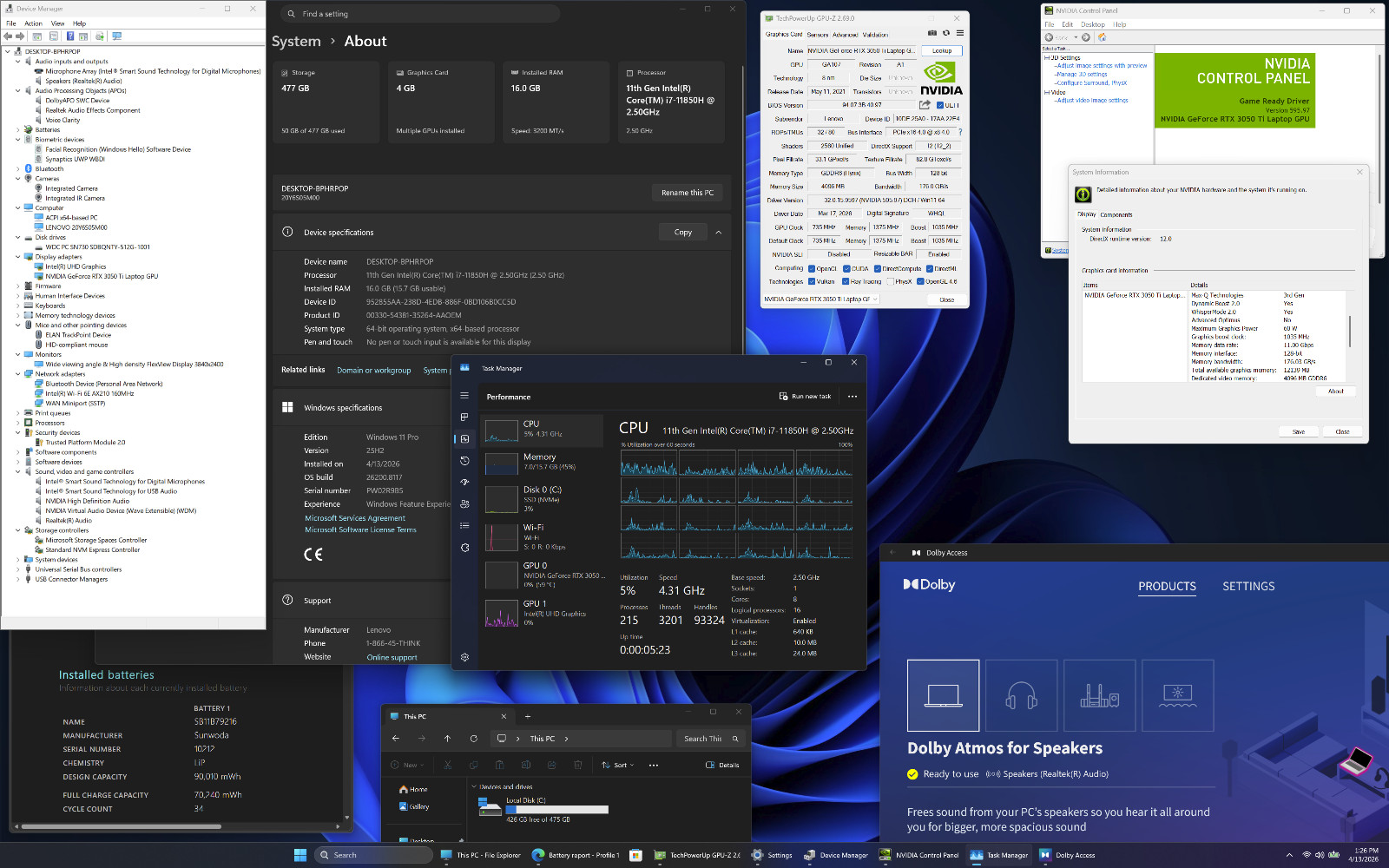Click GPU-Z BIOS export share icon

[x=925, y=105]
